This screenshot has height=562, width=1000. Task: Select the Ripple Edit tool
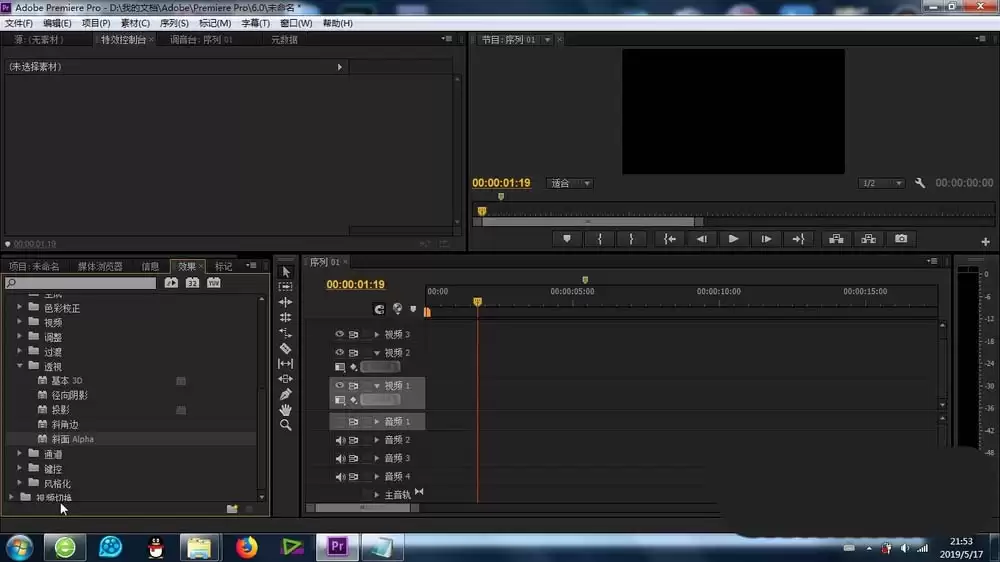[285, 302]
